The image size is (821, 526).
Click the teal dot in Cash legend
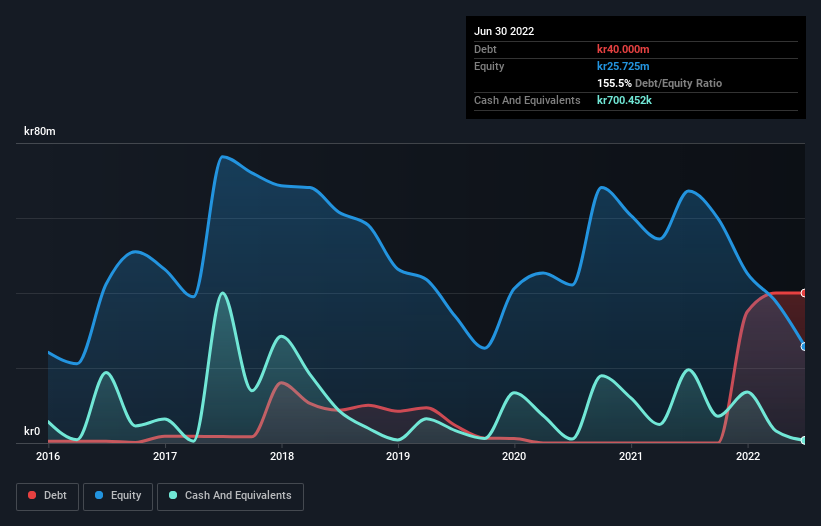point(173,495)
